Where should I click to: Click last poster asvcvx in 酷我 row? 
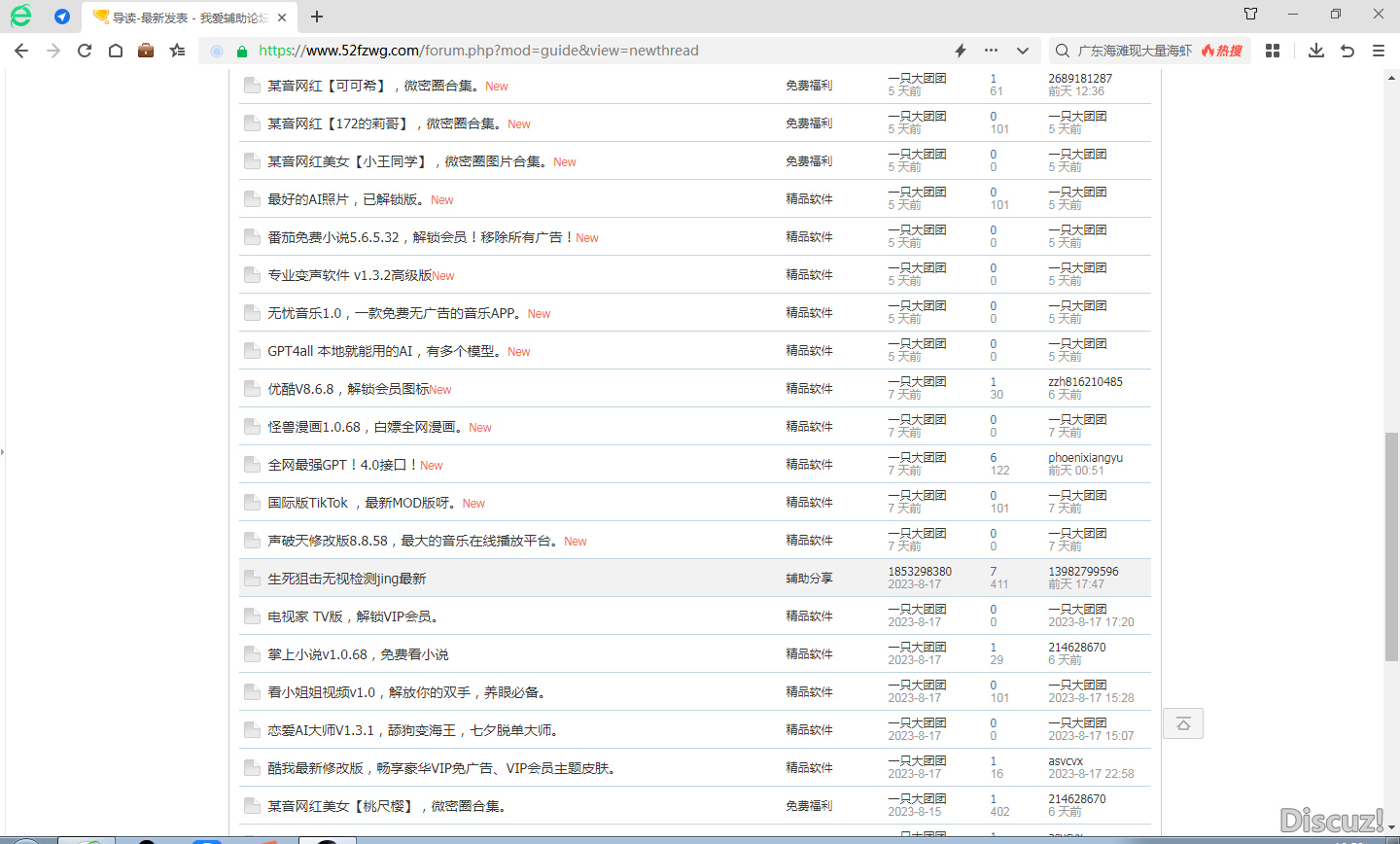pos(1066,761)
